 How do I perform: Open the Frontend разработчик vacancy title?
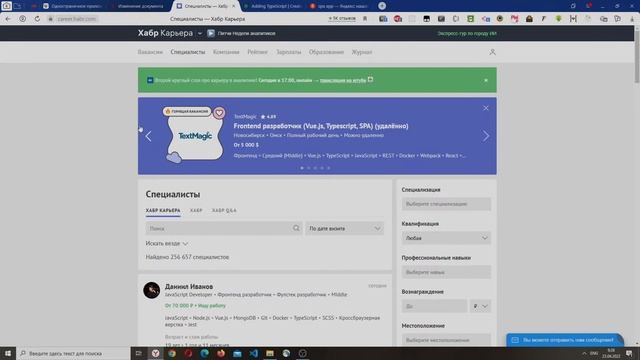[x=321, y=126]
